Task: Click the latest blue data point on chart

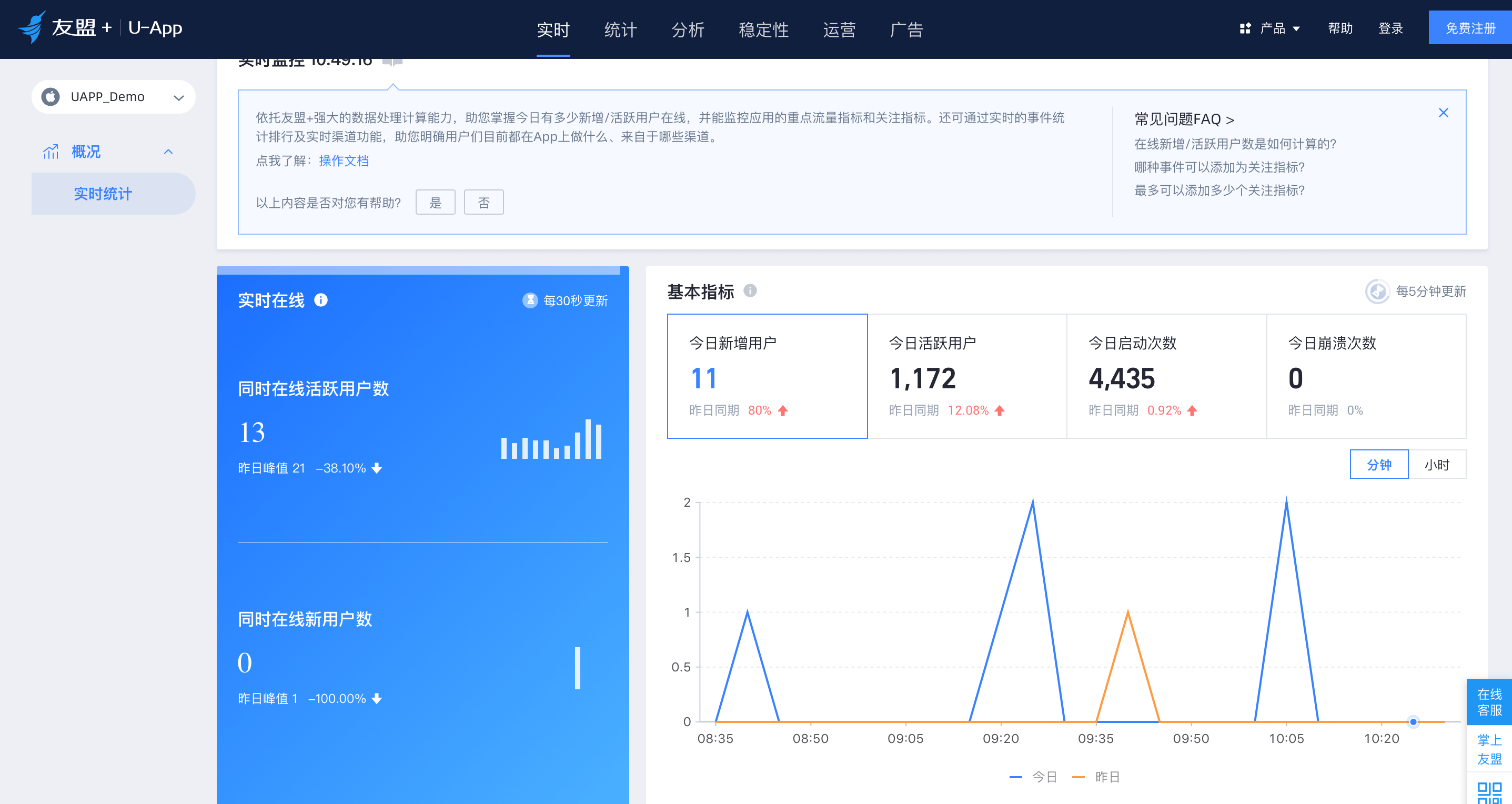Action: click(x=1414, y=722)
